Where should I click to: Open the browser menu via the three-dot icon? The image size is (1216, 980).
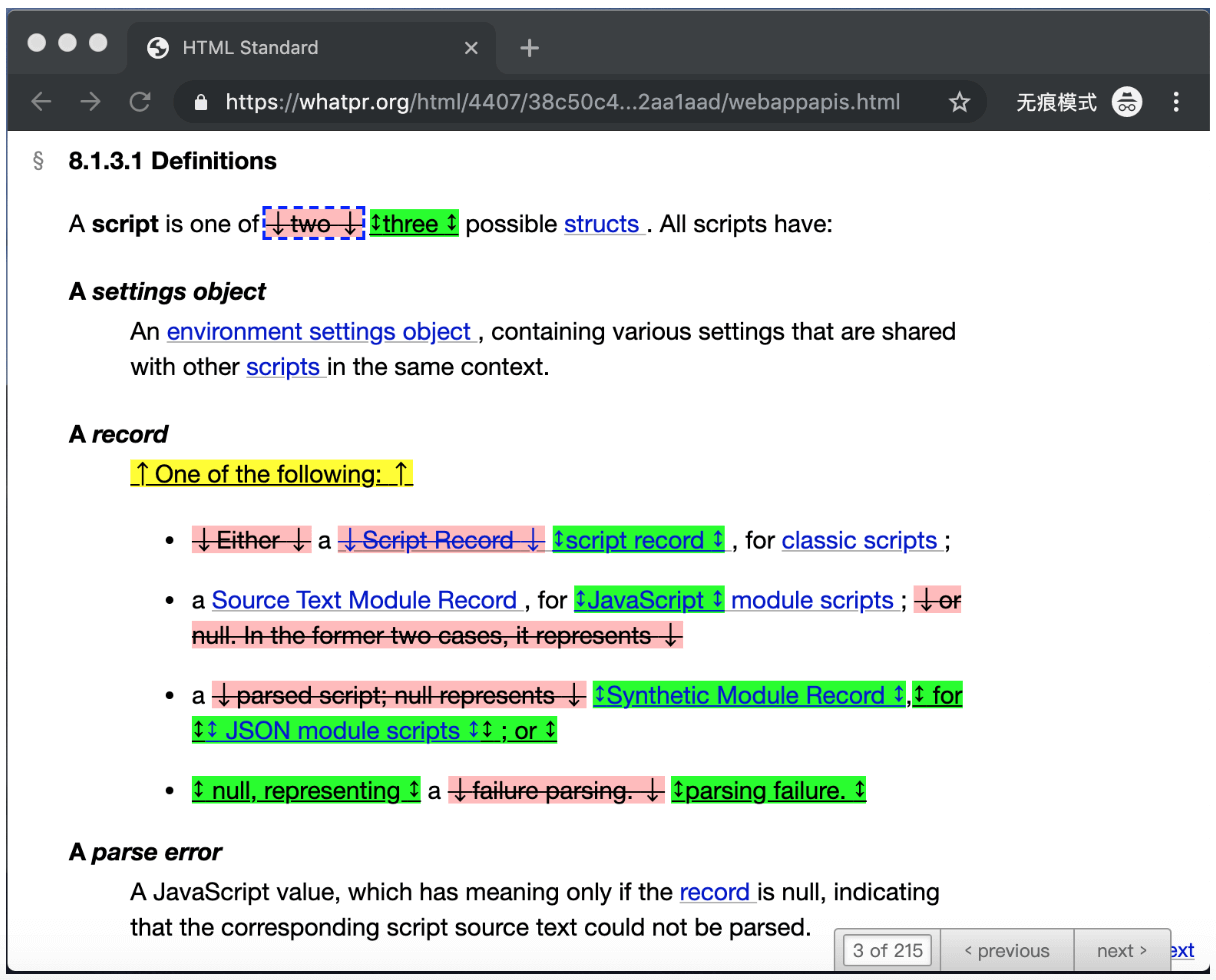click(x=1177, y=101)
